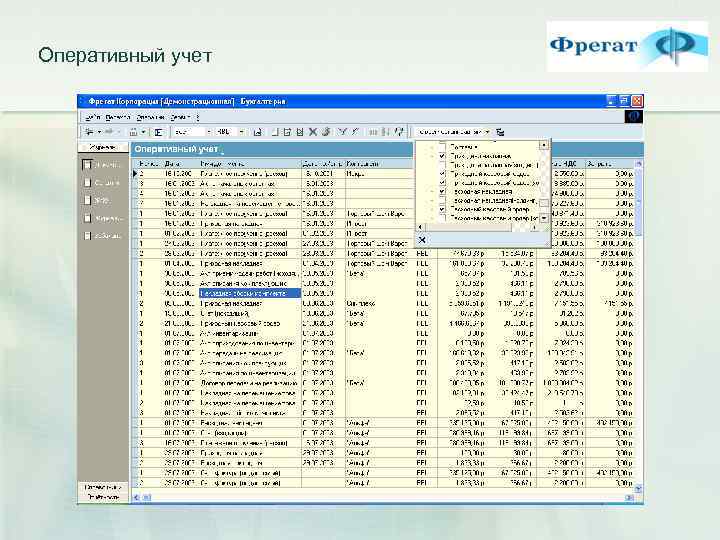Click the Дата column header

(x=180, y=163)
